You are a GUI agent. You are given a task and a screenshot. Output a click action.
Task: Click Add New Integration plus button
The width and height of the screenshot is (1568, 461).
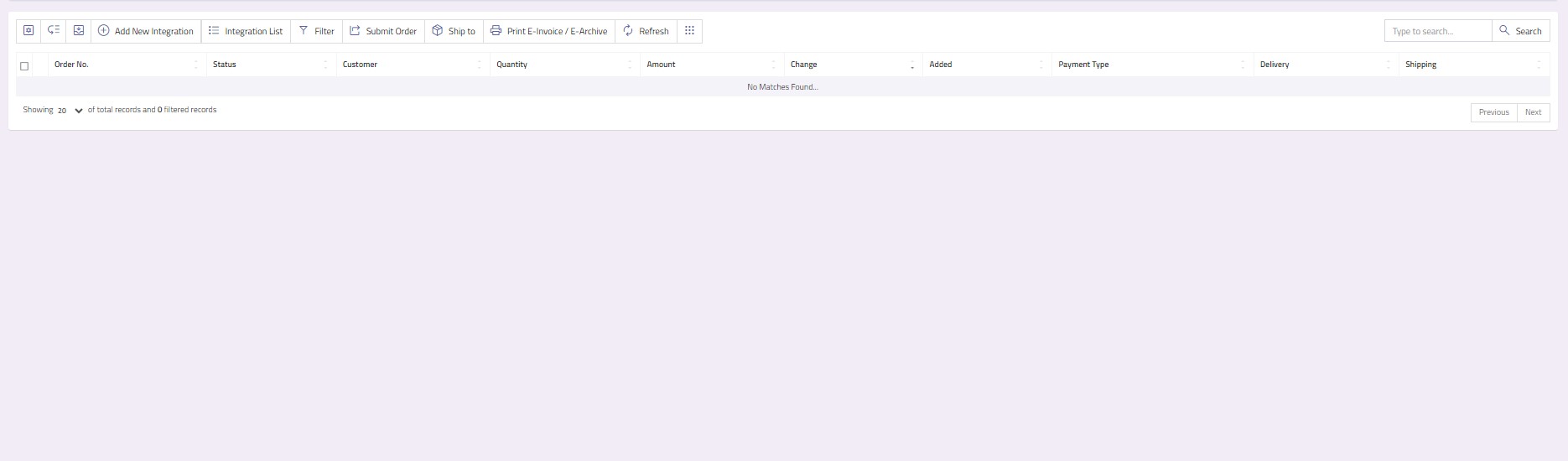coord(146,31)
